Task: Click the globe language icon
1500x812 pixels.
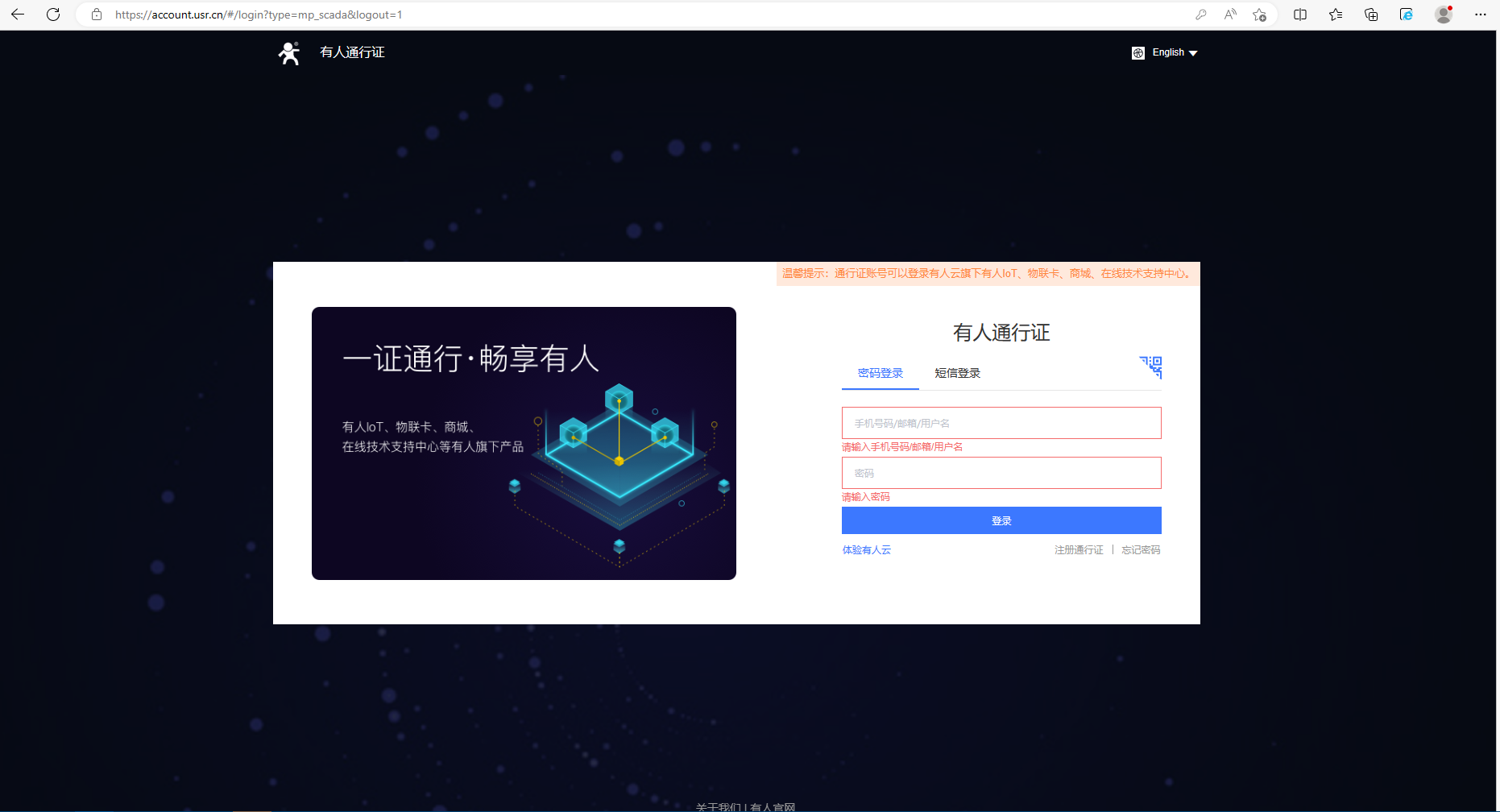Action: pyautogui.click(x=1138, y=53)
